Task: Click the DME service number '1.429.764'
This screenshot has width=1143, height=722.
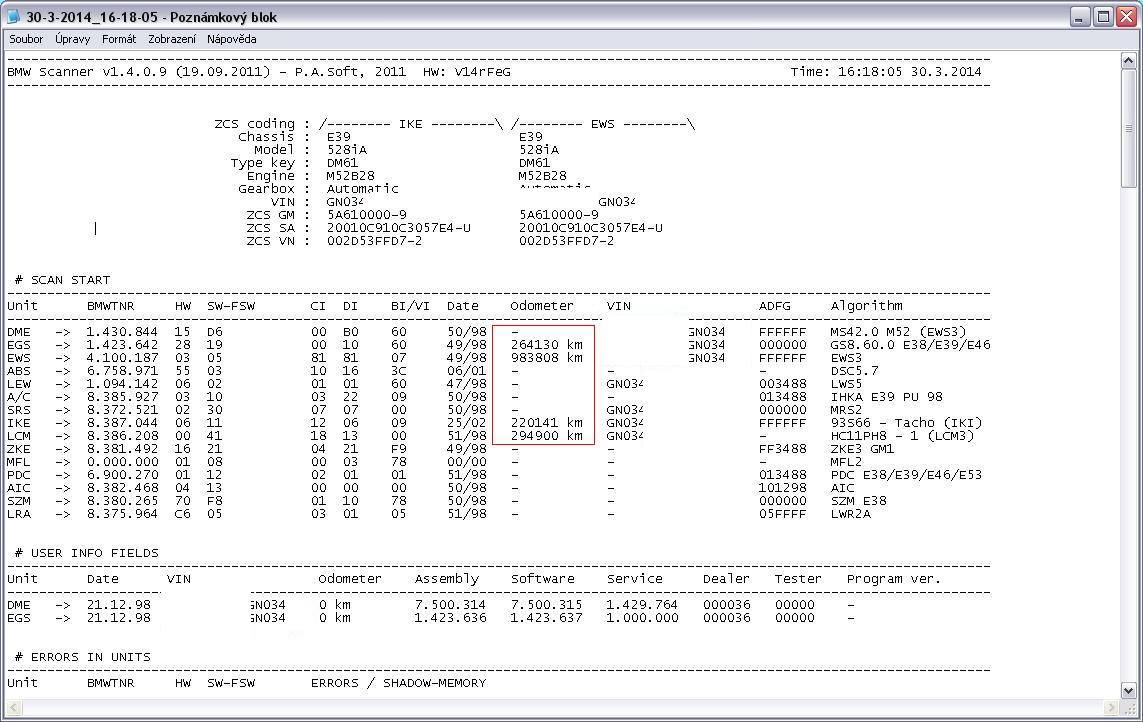Action: tap(642, 605)
